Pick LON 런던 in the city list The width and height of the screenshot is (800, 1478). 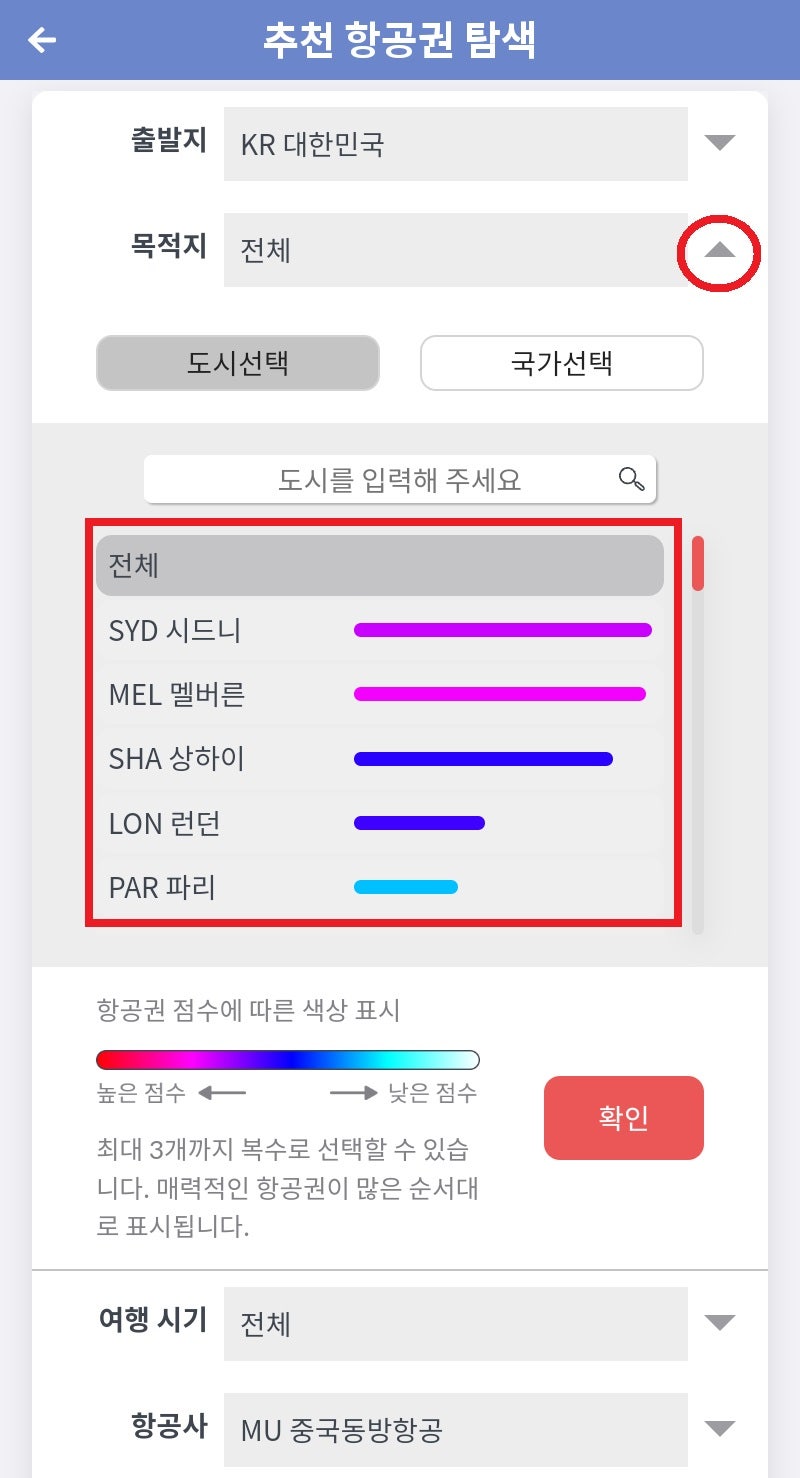click(200, 823)
